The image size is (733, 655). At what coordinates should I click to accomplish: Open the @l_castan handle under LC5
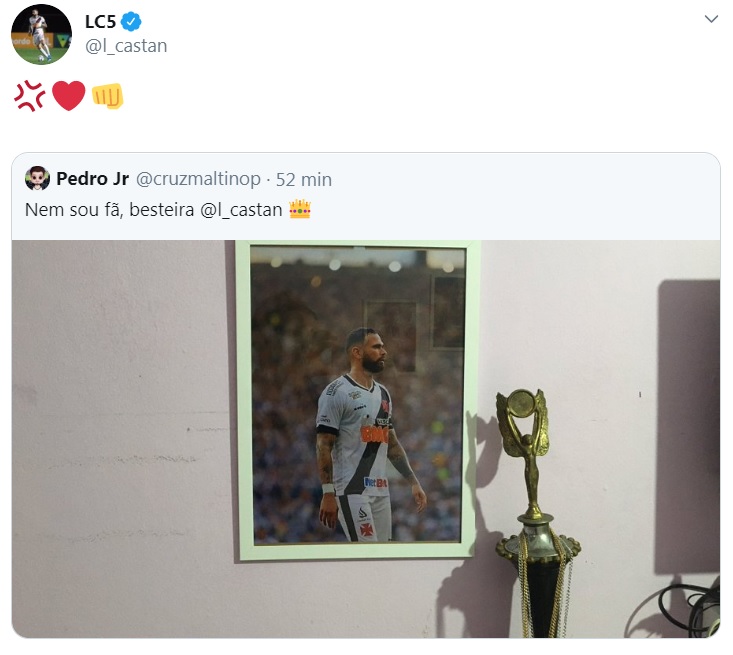point(126,46)
